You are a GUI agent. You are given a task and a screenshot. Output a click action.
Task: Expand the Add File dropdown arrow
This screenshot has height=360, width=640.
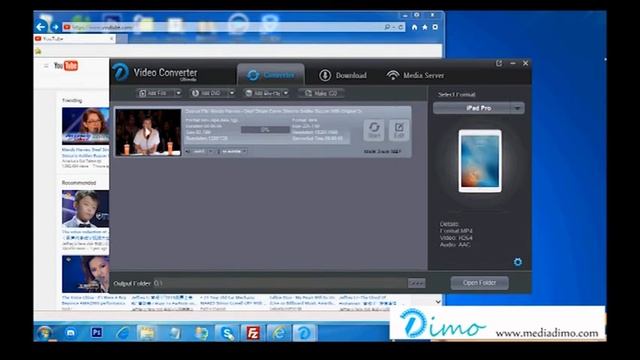point(178,93)
